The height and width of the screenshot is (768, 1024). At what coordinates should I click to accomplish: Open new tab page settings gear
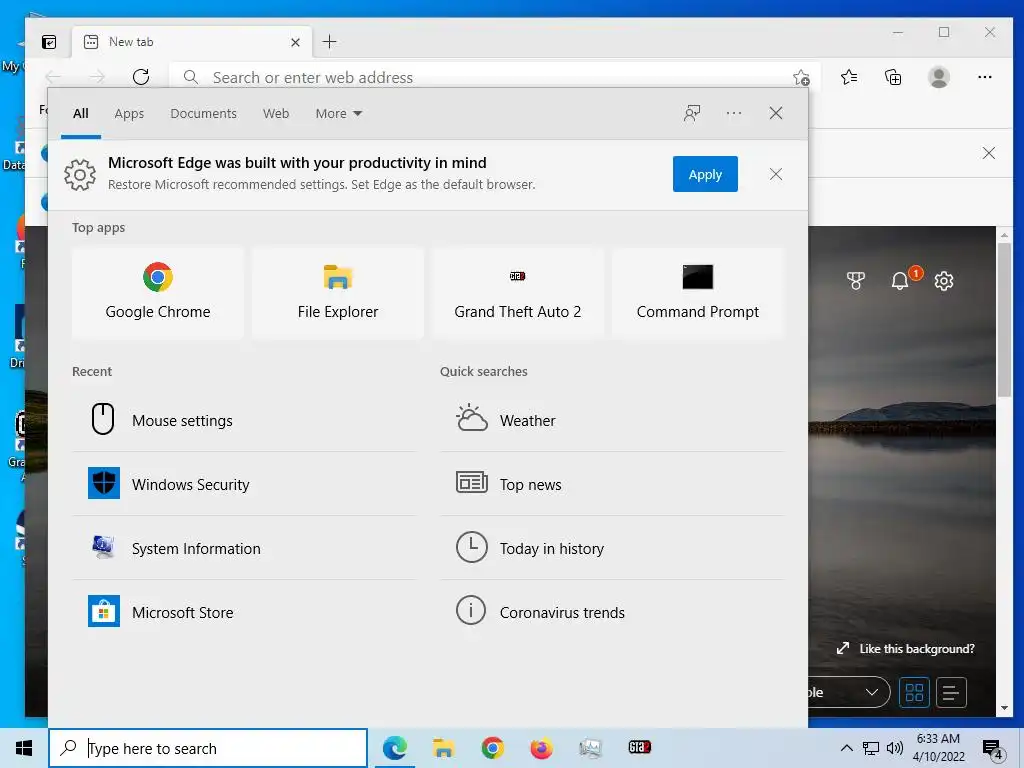click(x=944, y=281)
